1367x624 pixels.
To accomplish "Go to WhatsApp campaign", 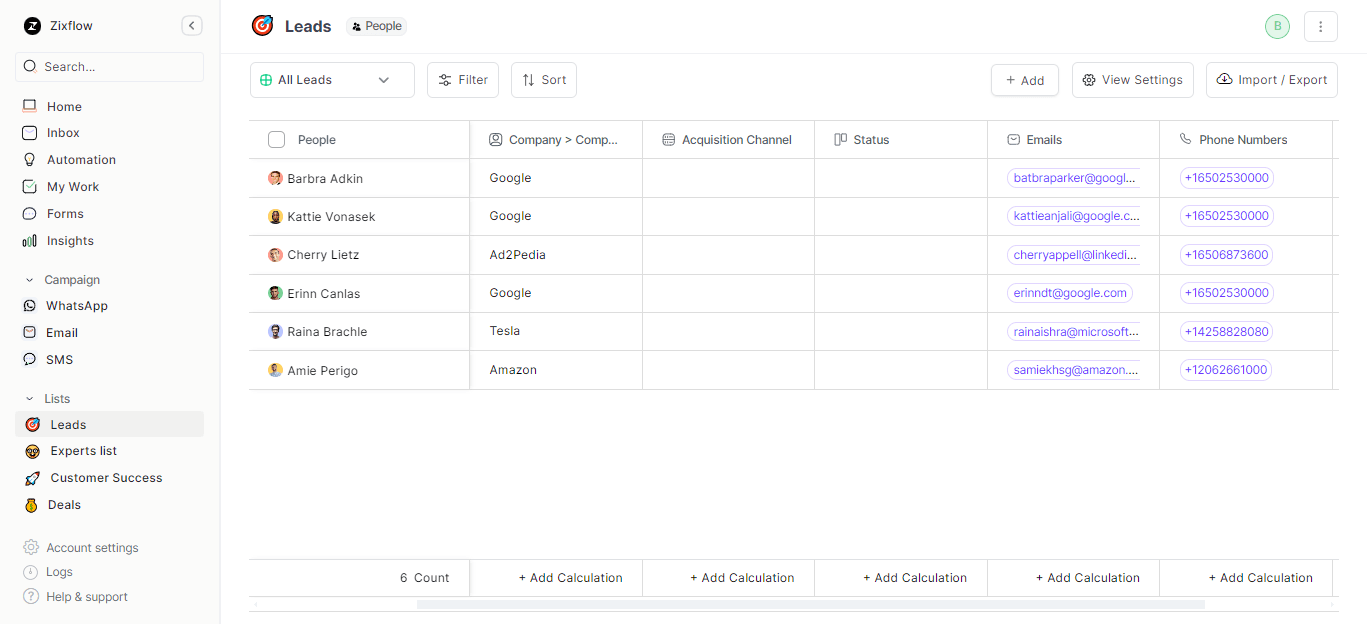I will tap(76, 306).
